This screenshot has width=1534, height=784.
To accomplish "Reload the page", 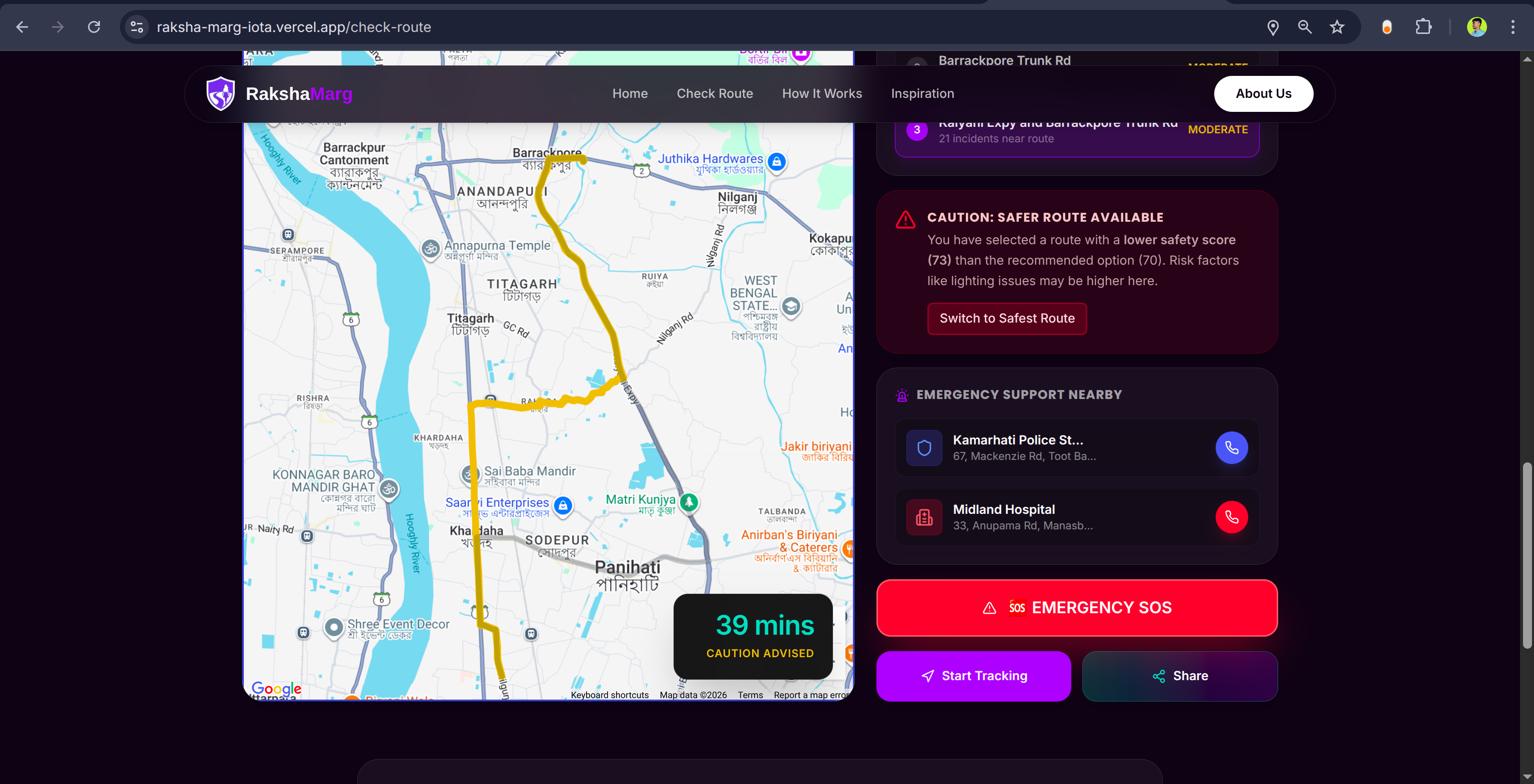I will point(94,27).
